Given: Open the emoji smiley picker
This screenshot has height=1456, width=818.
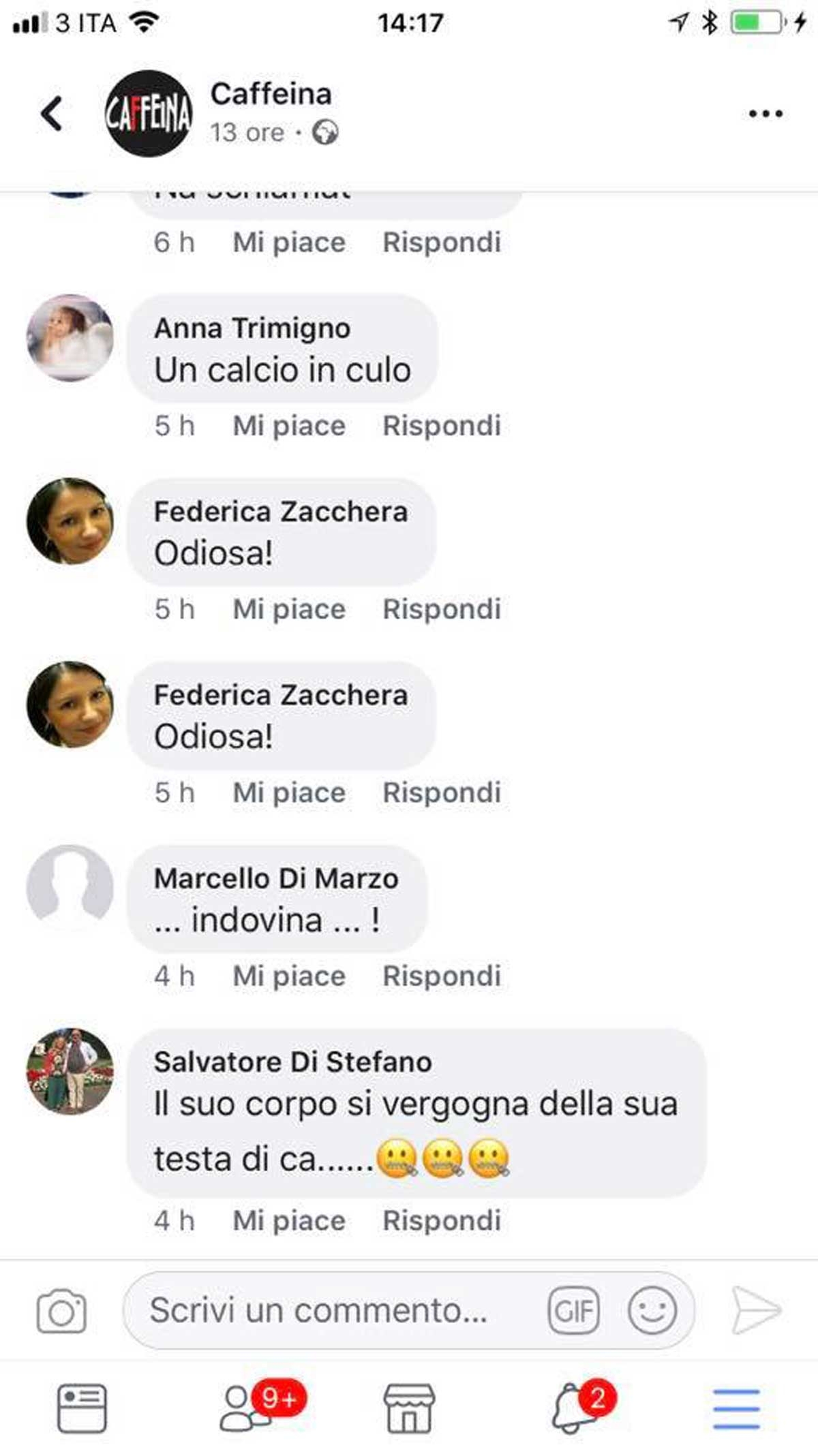Looking at the screenshot, I should tap(652, 1310).
